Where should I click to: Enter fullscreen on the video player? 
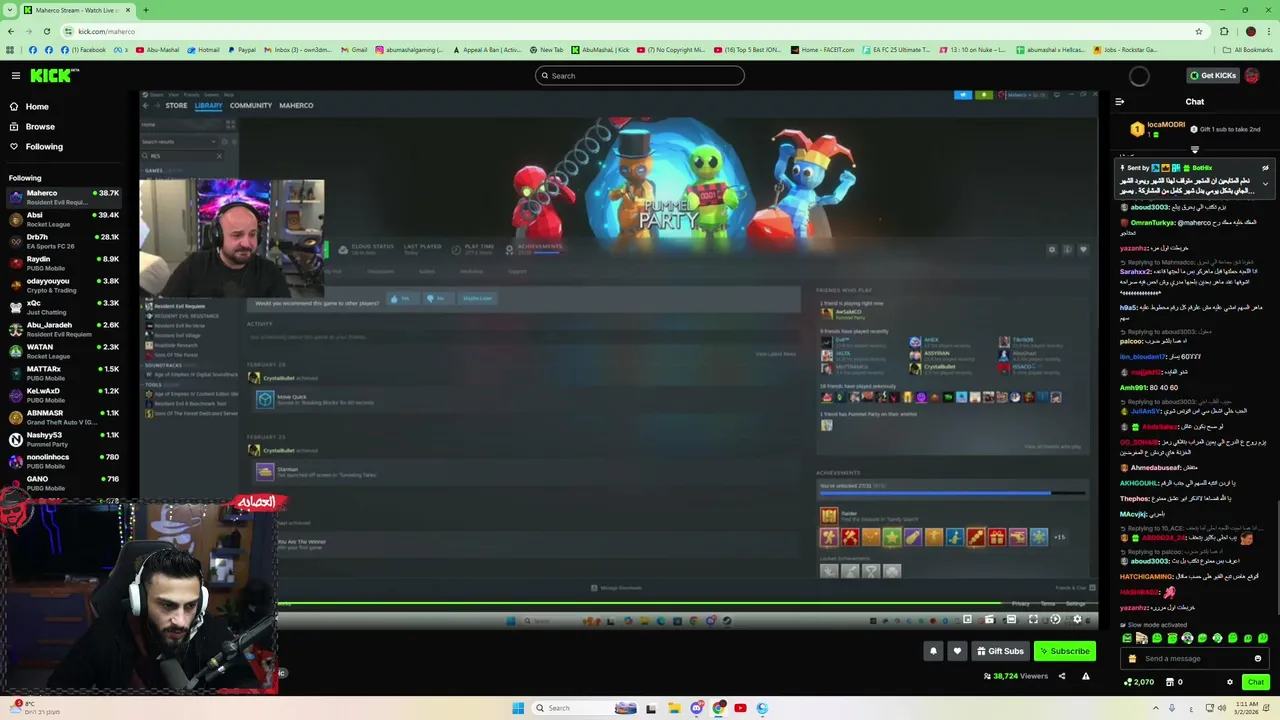click(x=1033, y=620)
